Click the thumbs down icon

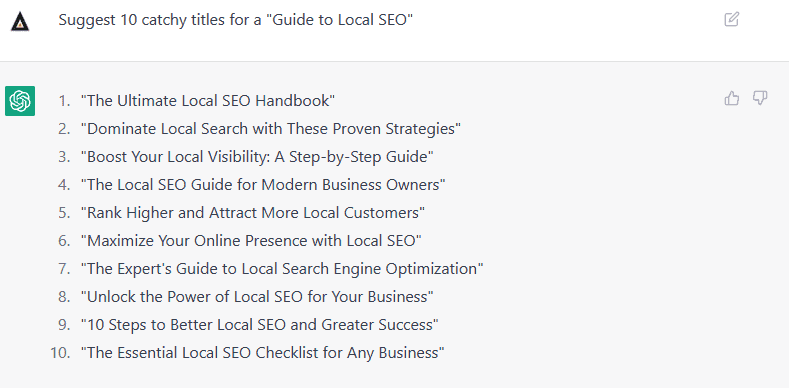point(760,98)
